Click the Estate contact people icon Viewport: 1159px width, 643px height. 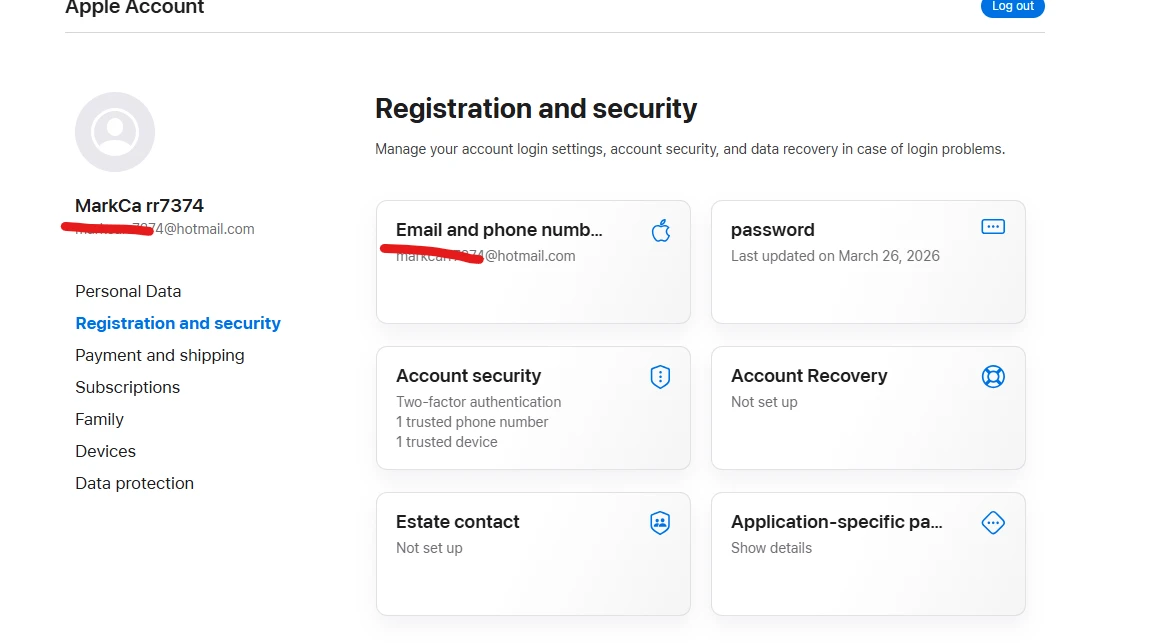(x=660, y=523)
